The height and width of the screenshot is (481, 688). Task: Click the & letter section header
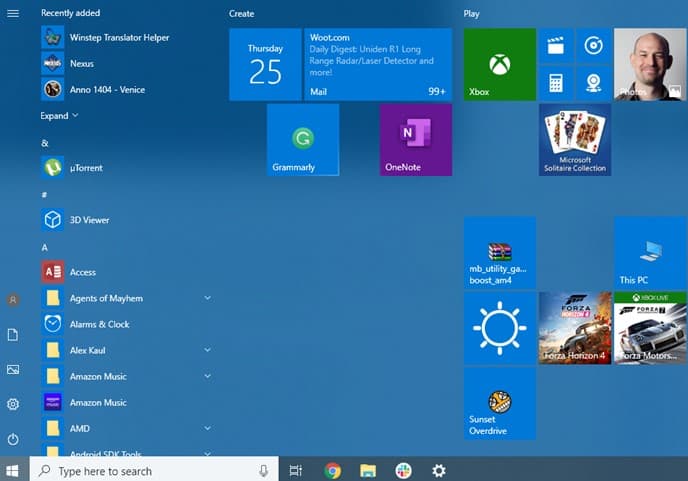(45, 143)
